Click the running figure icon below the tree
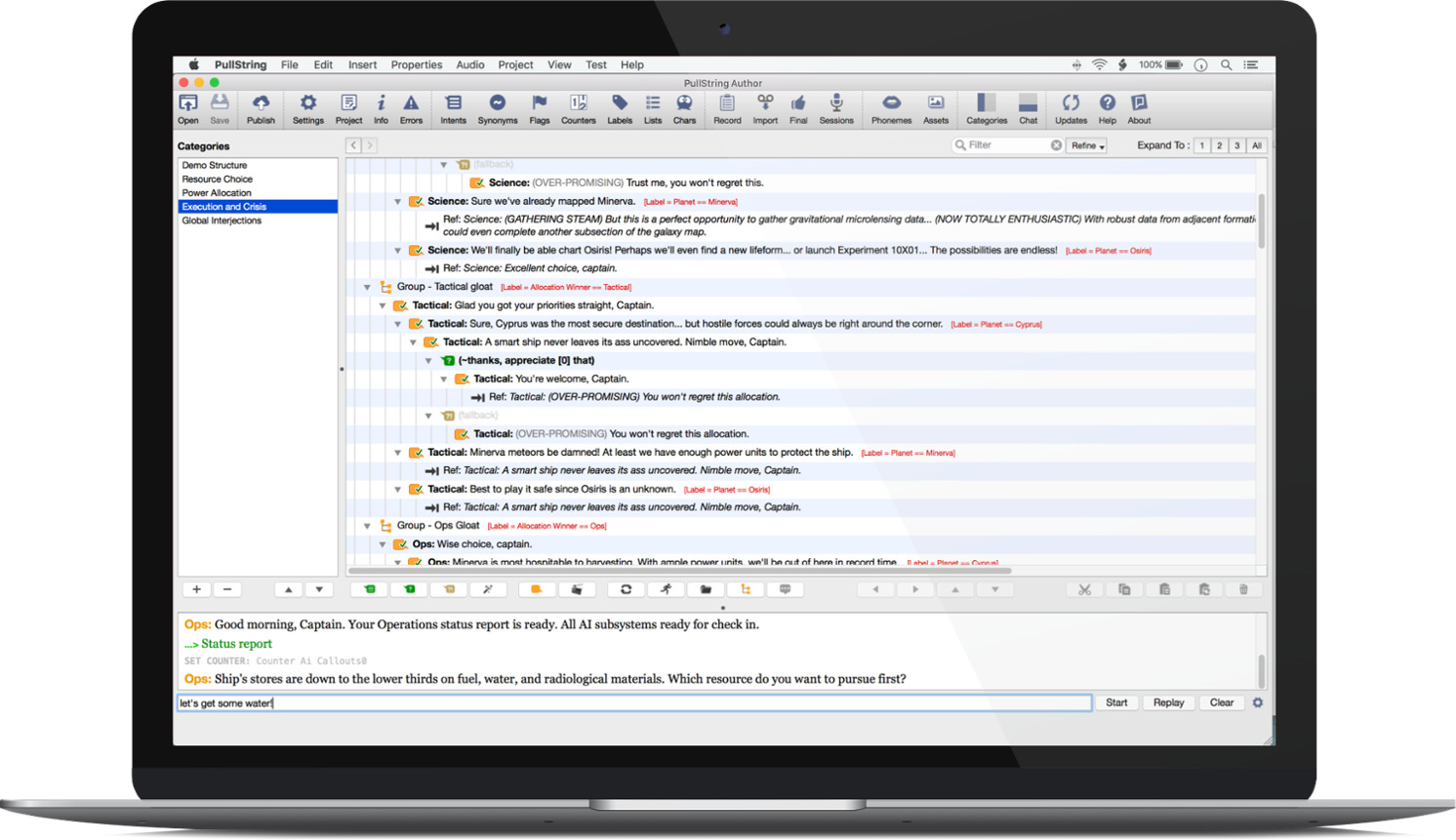 point(666,589)
